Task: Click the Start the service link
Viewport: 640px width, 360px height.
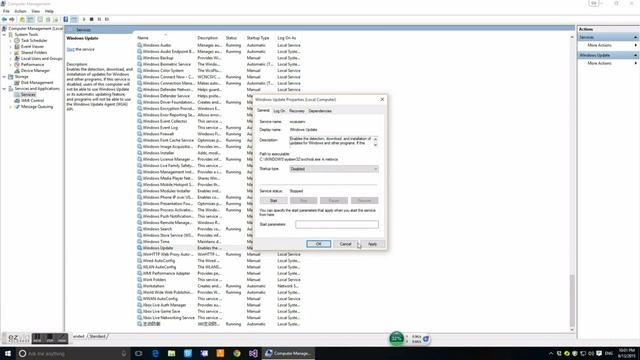Action: tap(70, 49)
